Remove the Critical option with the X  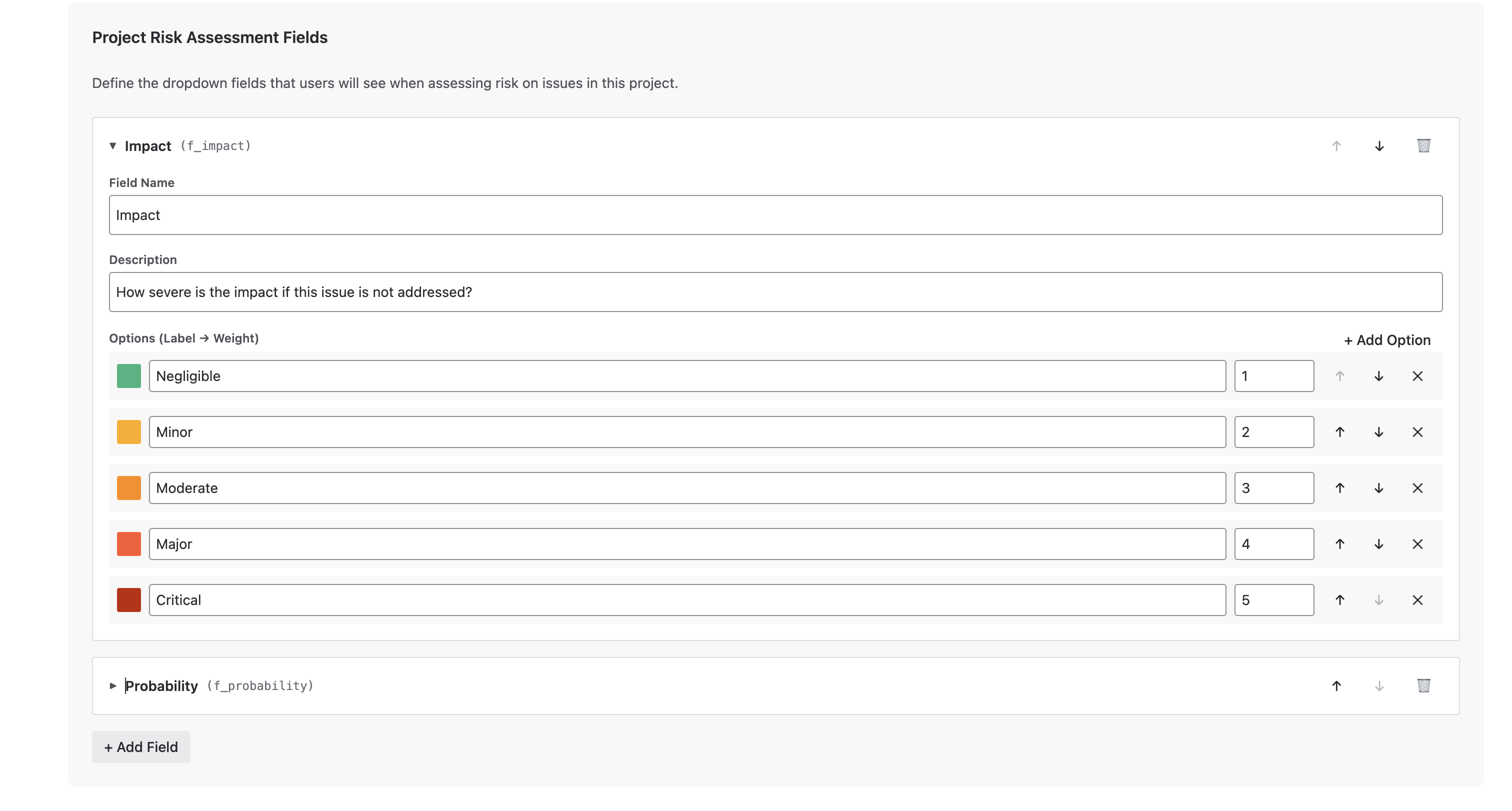tap(1417, 599)
